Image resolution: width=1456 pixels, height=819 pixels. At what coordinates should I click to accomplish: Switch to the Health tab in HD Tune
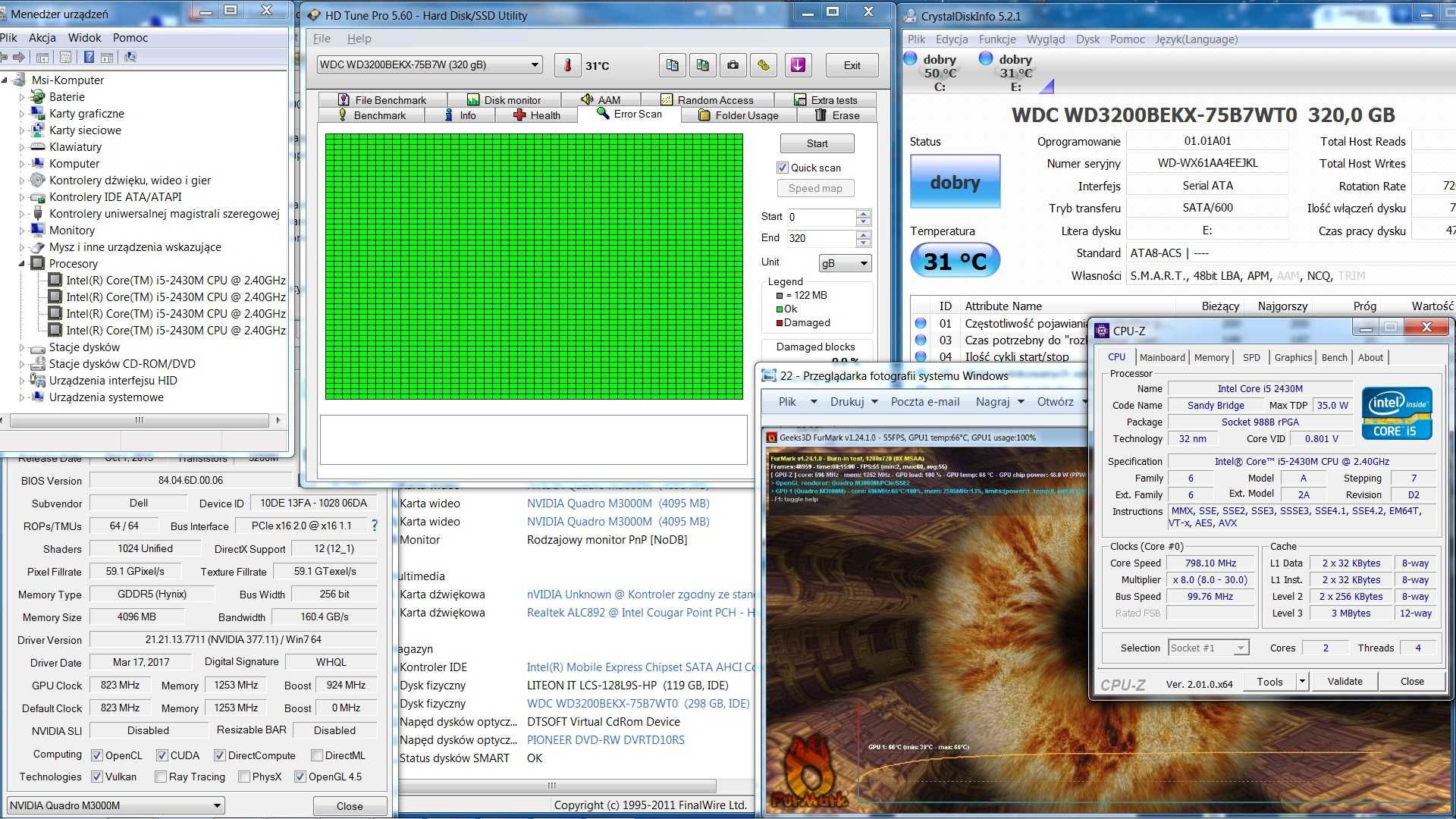(536, 115)
